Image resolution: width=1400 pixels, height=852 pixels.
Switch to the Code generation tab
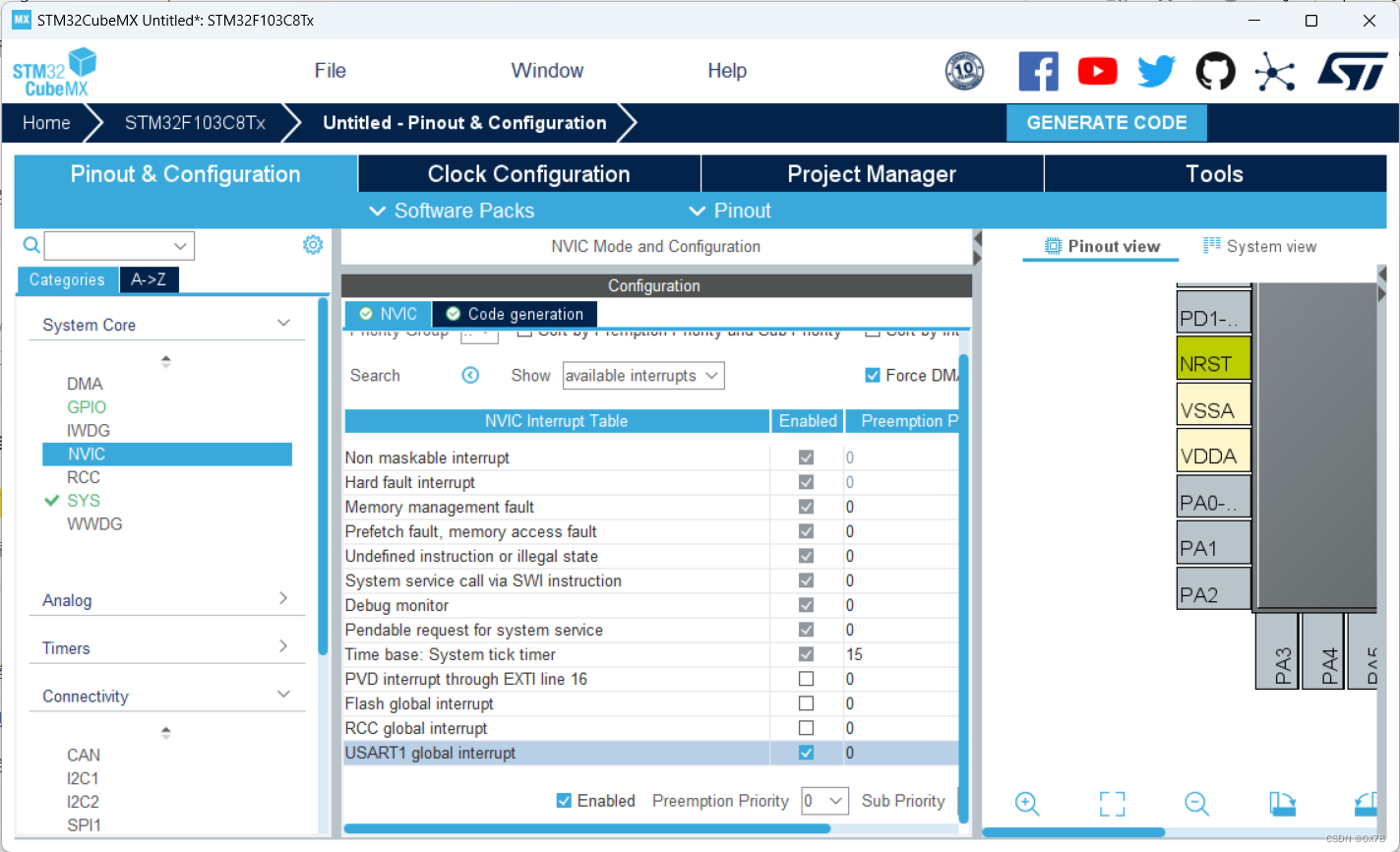click(515, 314)
